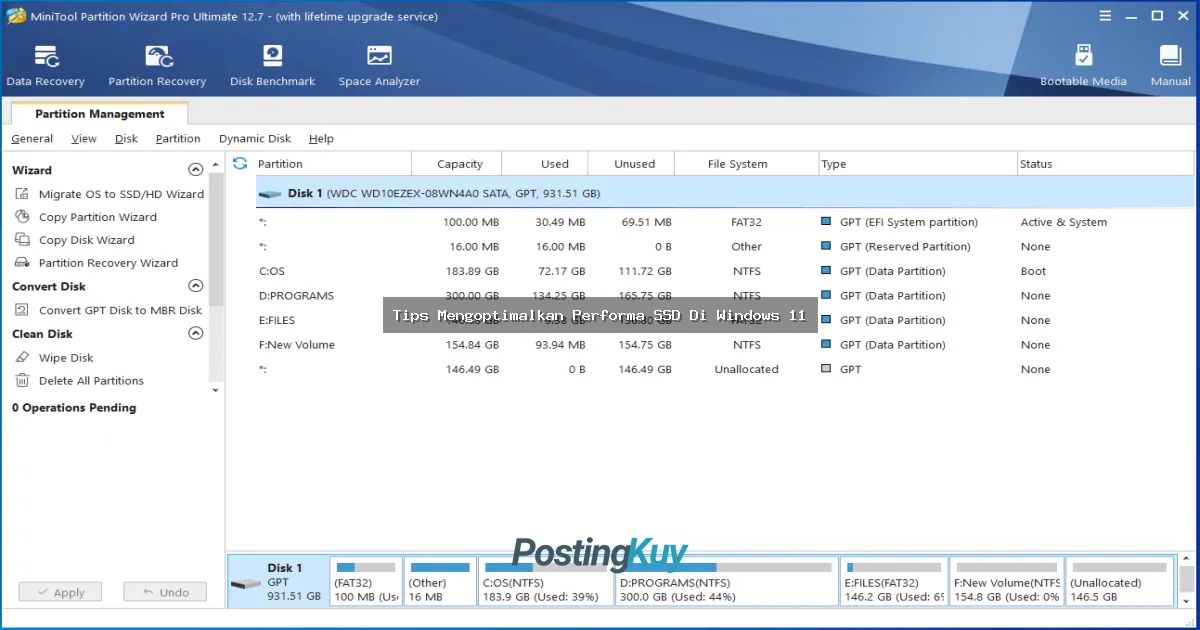Open the View menu
The width and height of the screenshot is (1200, 630).
[84, 139]
